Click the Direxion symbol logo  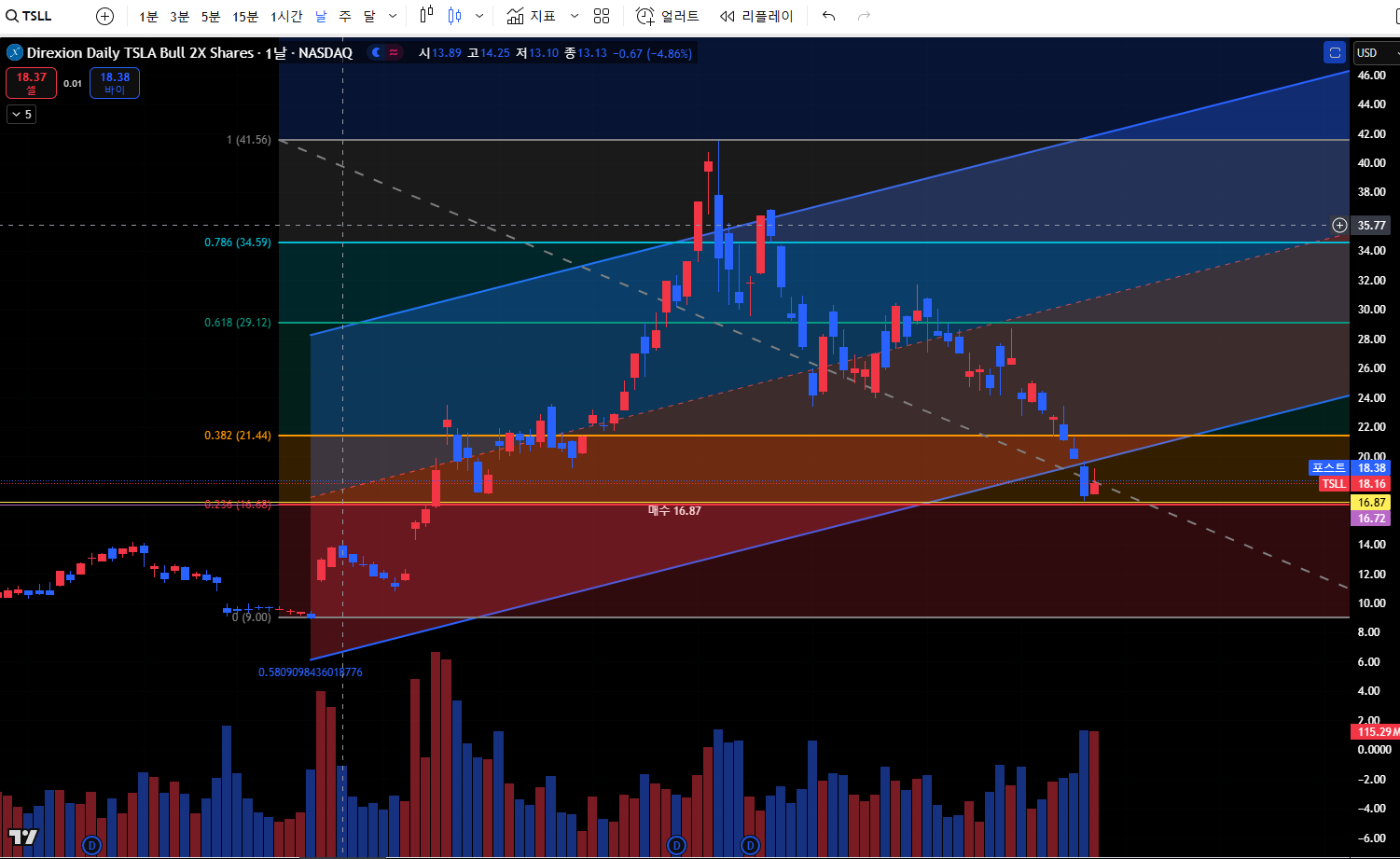(x=14, y=52)
